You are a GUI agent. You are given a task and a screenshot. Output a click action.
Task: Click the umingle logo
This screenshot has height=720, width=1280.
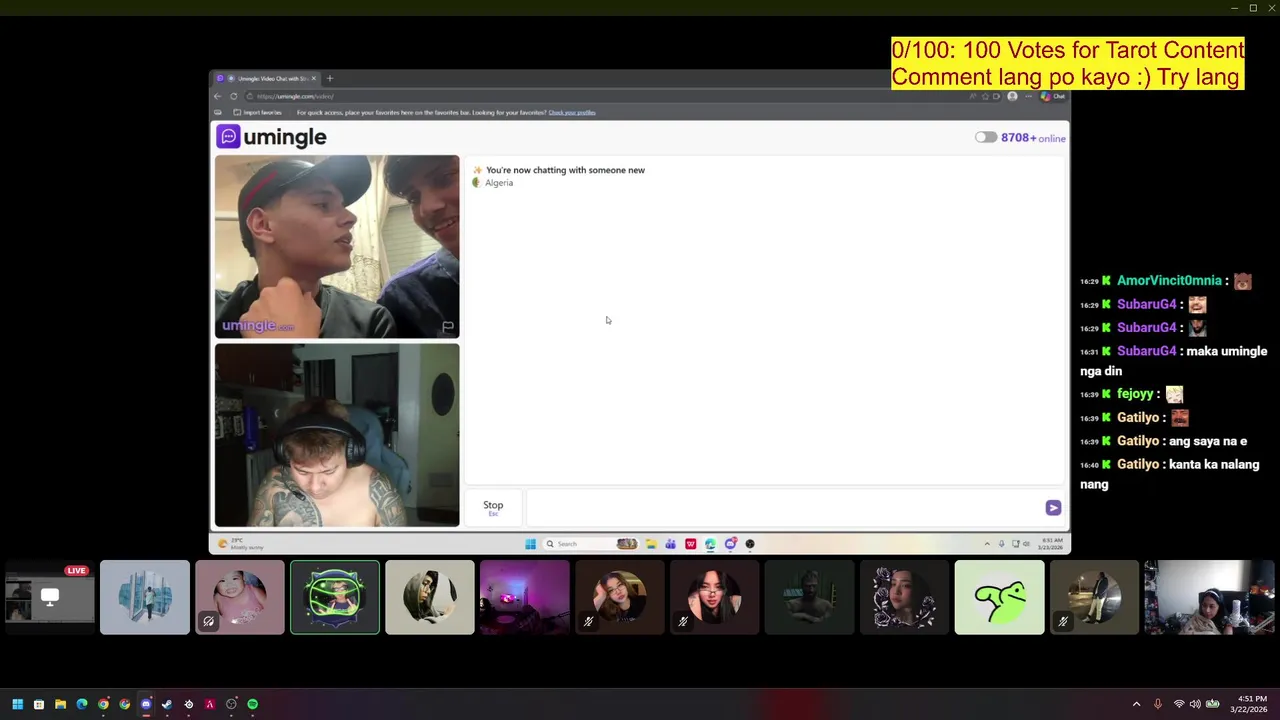point(271,137)
